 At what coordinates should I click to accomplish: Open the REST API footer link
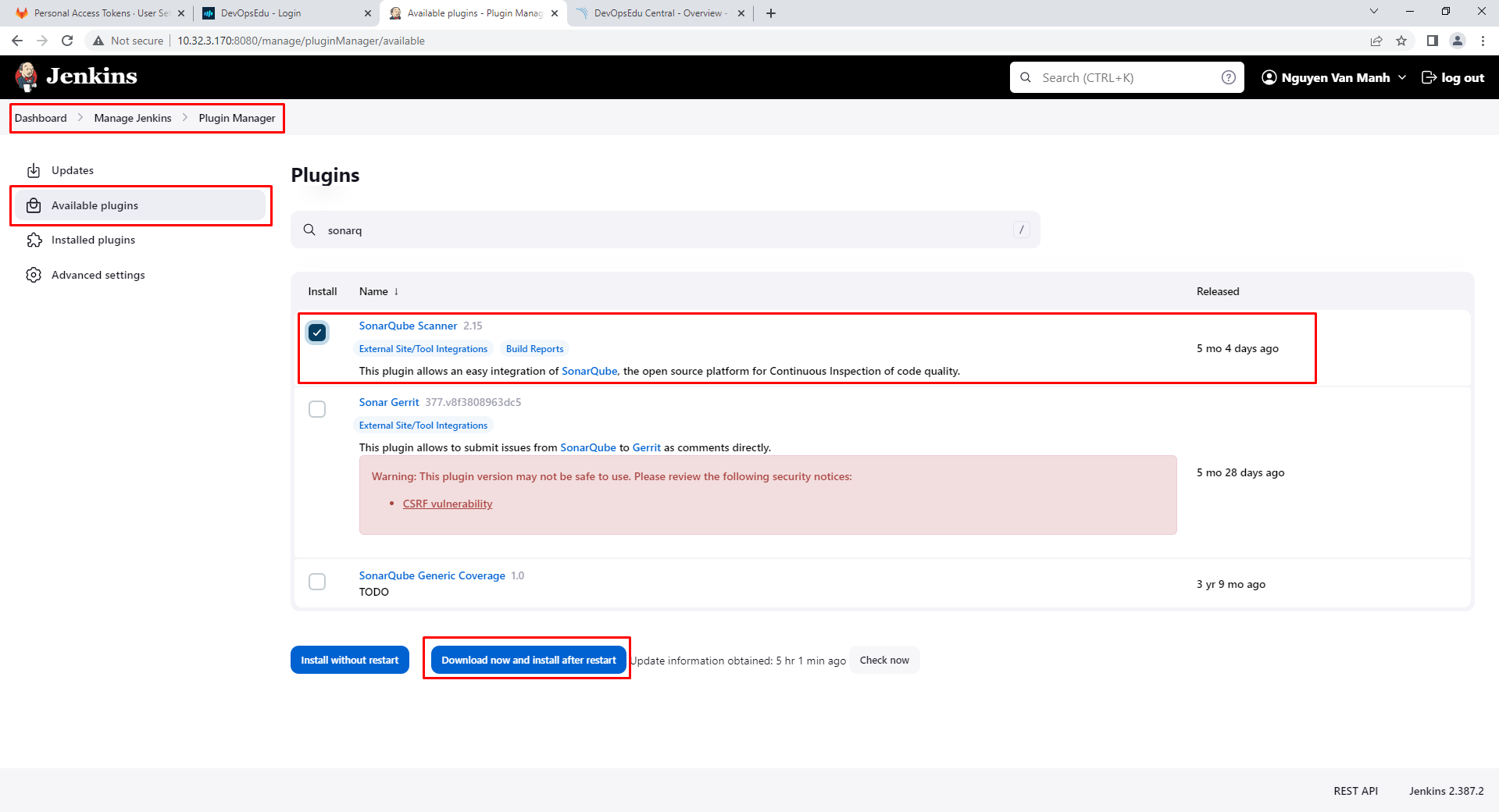pyautogui.click(x=1356, y=791)
